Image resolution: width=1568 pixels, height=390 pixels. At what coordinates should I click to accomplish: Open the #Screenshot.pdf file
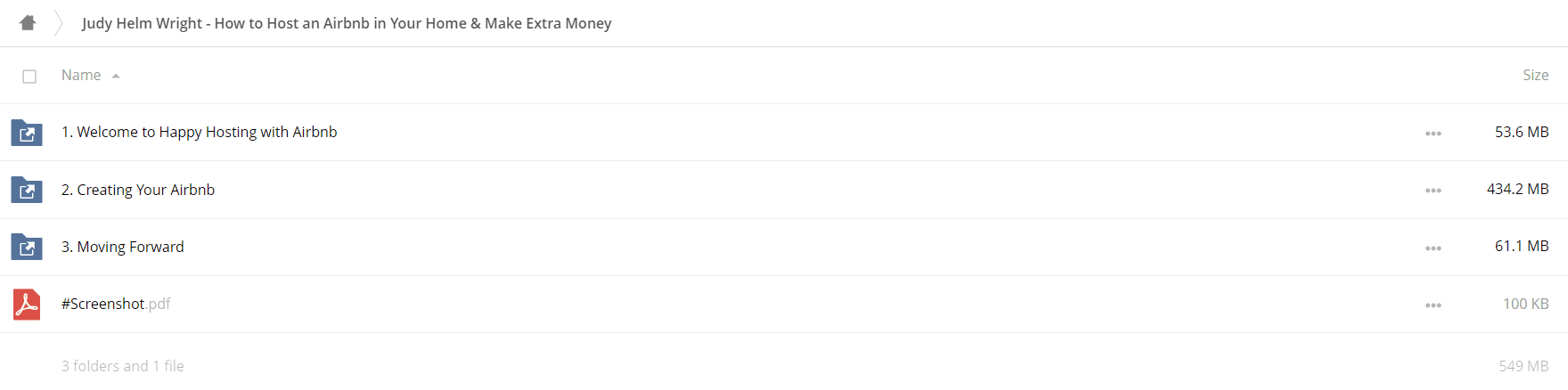coord(116,304)
